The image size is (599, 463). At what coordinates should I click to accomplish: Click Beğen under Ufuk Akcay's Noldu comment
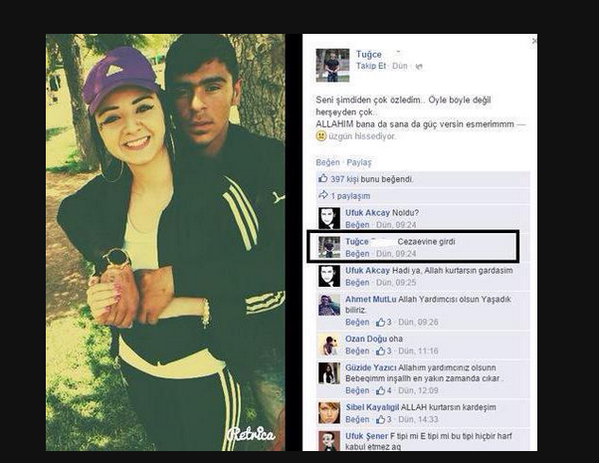[x=357, y=225]
